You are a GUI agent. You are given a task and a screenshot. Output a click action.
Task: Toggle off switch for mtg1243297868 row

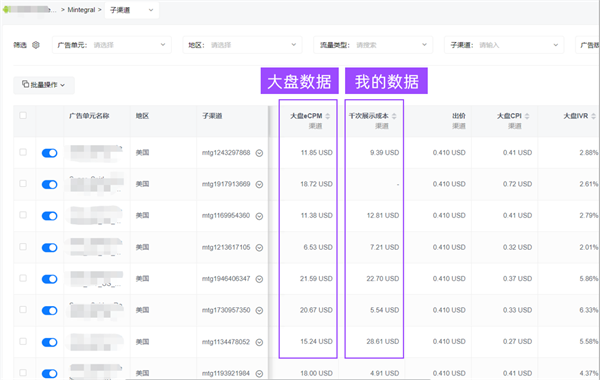(x=49, y=153)
